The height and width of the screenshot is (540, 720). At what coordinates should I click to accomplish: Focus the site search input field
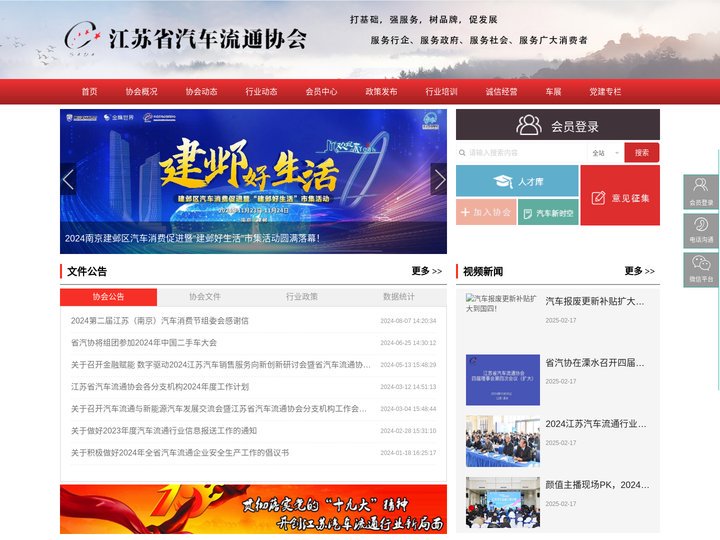click(x=522, y=153)
